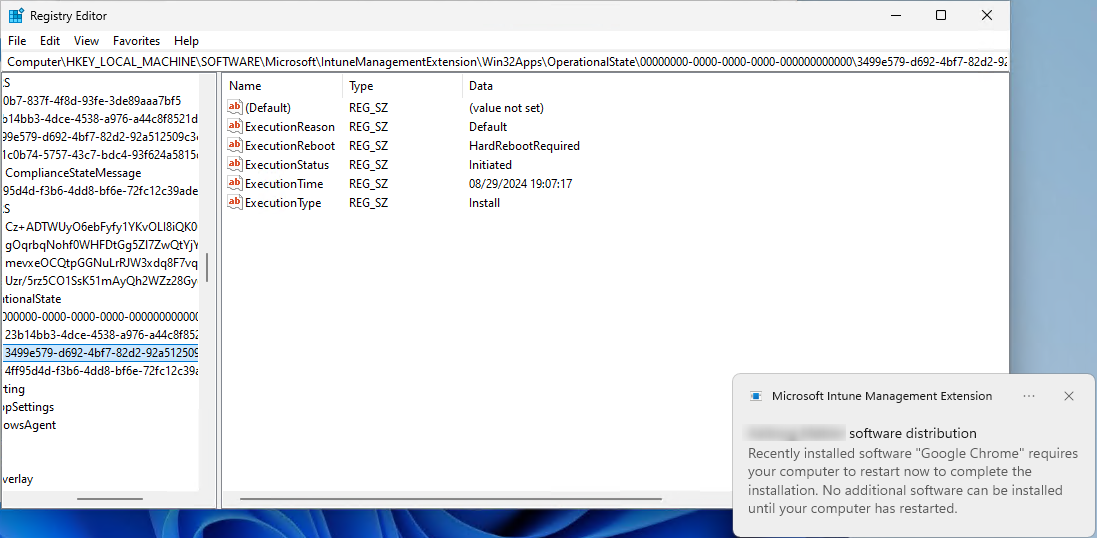Screen dimensions: 1097x538
Task: Open the File menu
Action: [x=17, y=41]
